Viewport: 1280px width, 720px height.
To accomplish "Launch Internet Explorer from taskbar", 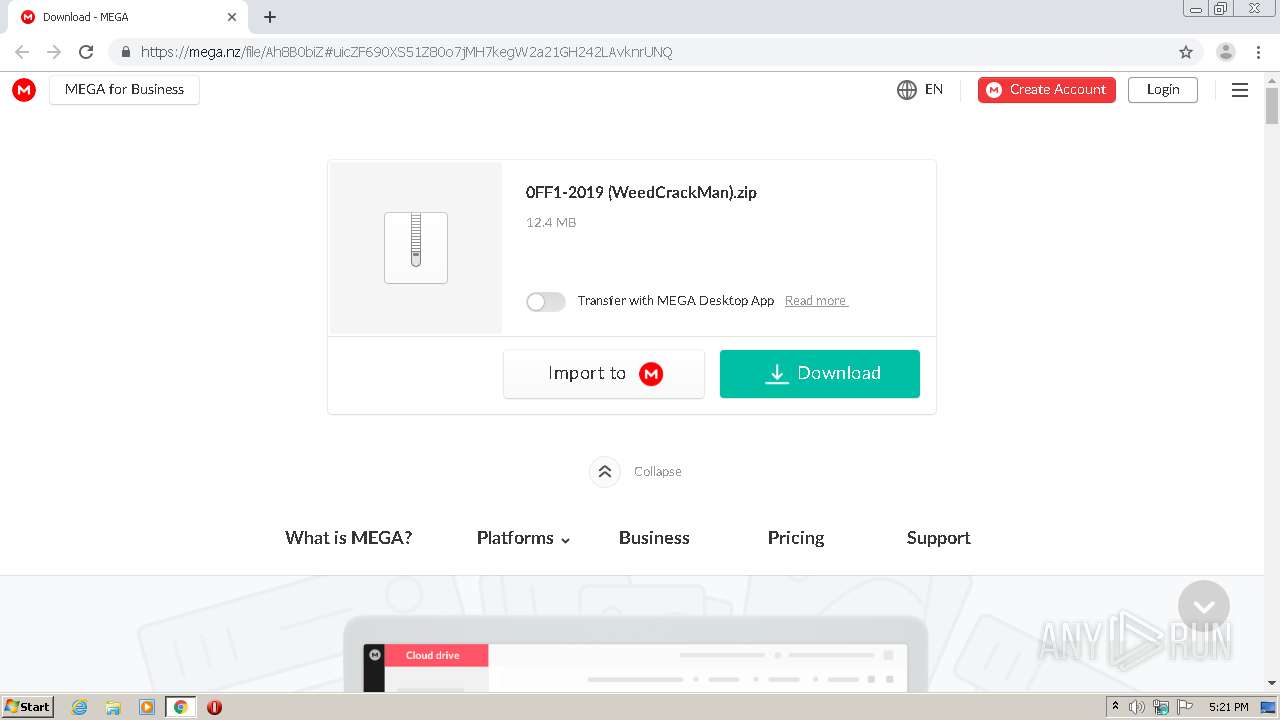I will coord(80,707).
